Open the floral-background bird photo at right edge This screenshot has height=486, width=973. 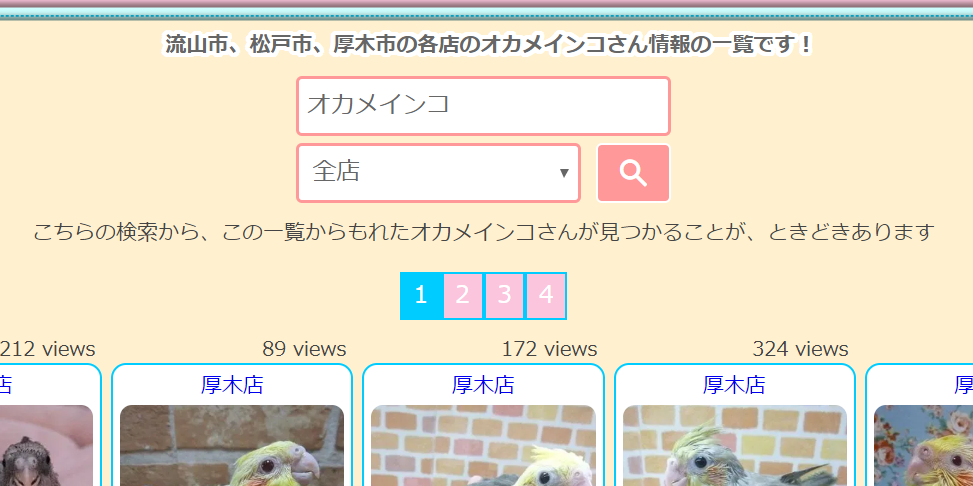tap(923, 446)
